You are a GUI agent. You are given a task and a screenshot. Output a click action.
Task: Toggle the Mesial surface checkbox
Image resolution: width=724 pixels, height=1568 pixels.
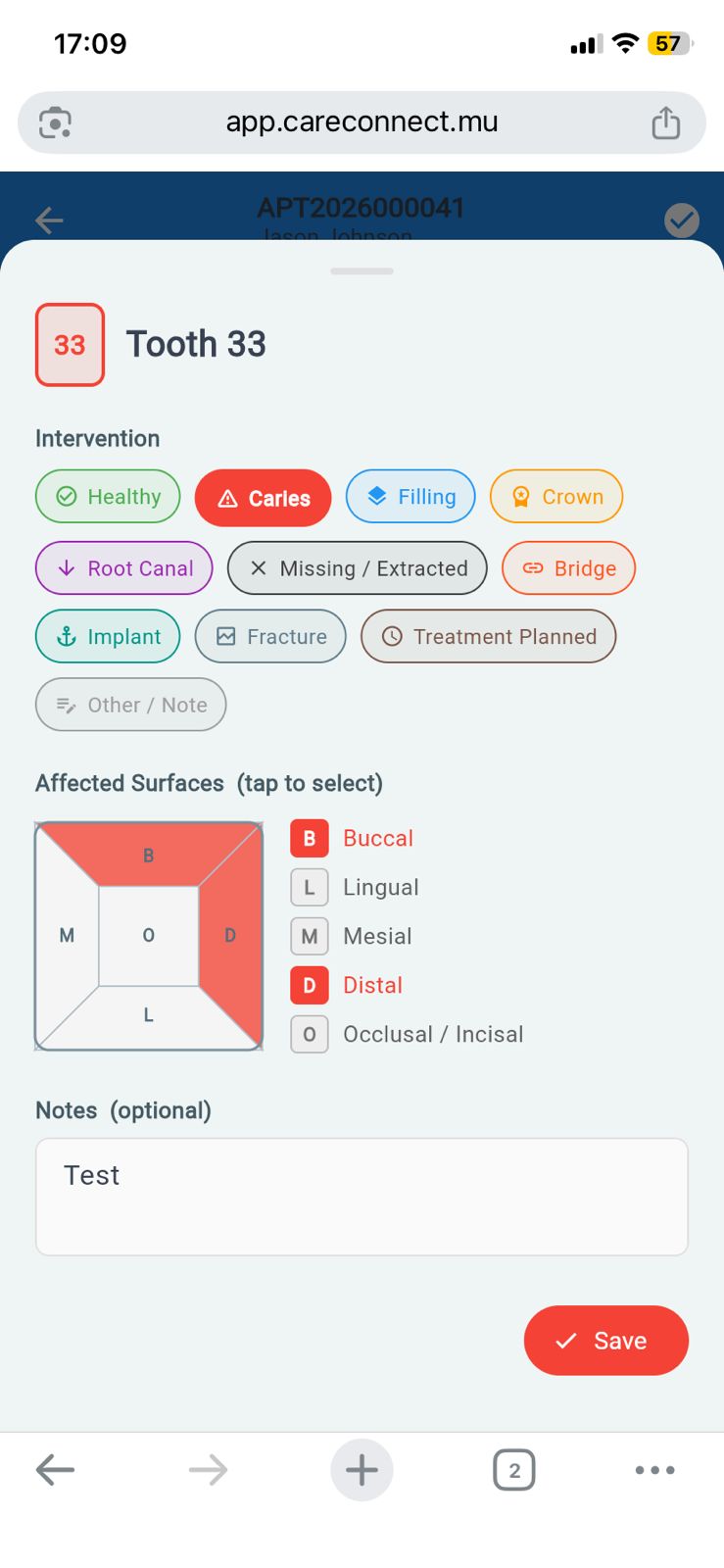coord(310,937)
